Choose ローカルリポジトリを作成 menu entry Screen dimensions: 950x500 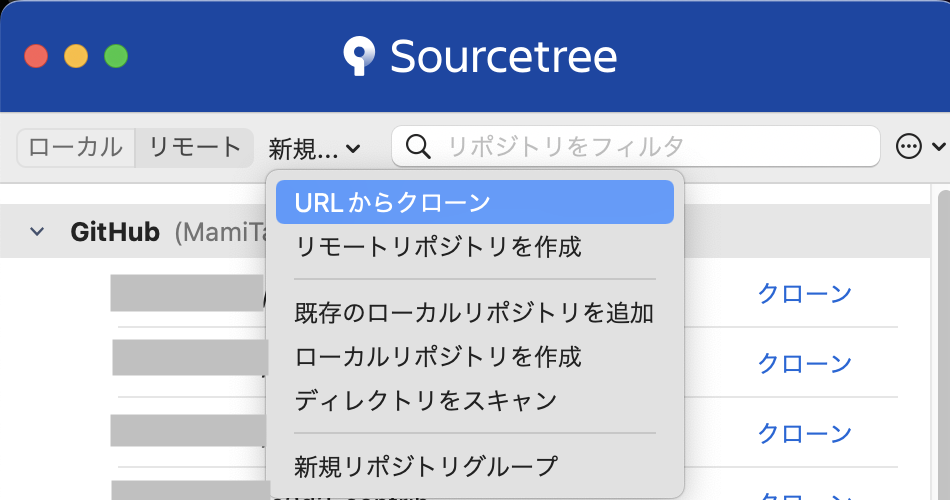pos(474,357)
